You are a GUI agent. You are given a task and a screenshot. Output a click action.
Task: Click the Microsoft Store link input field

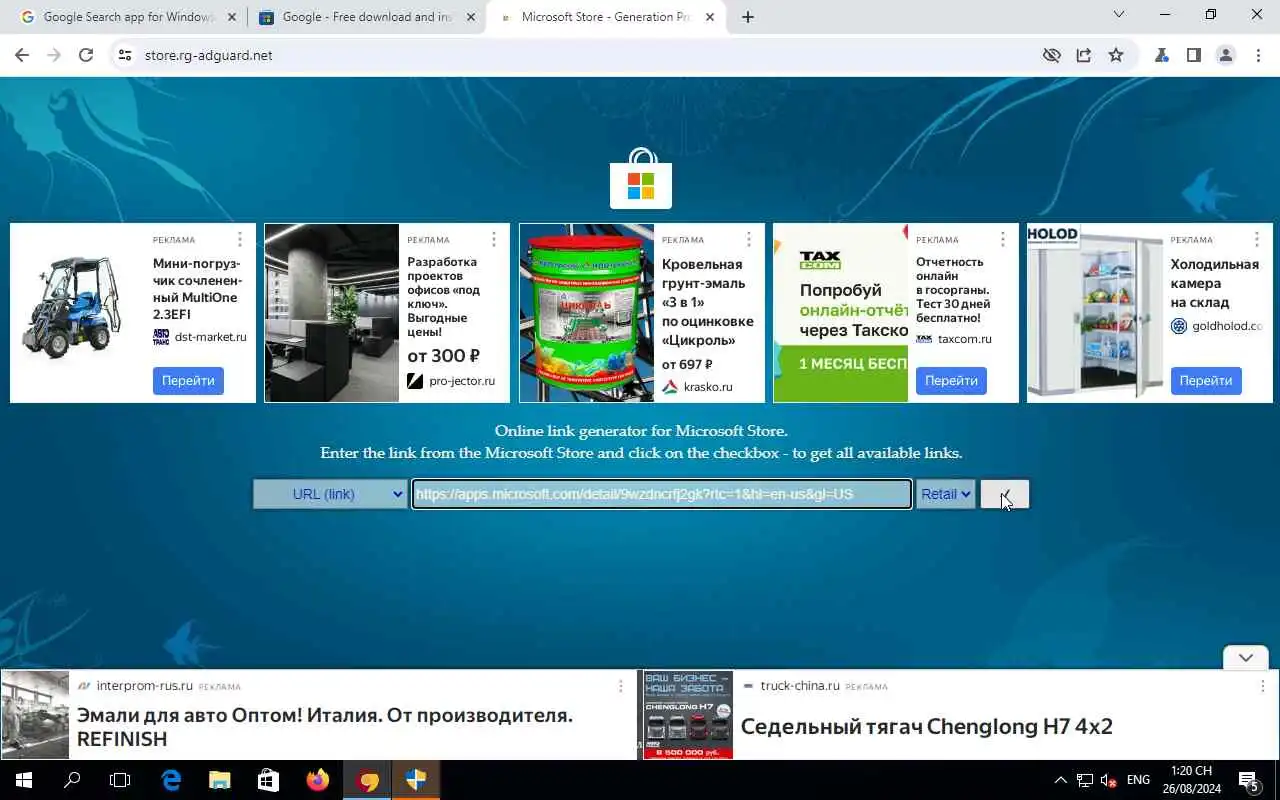pyautogui.click(x=662, y=494)
